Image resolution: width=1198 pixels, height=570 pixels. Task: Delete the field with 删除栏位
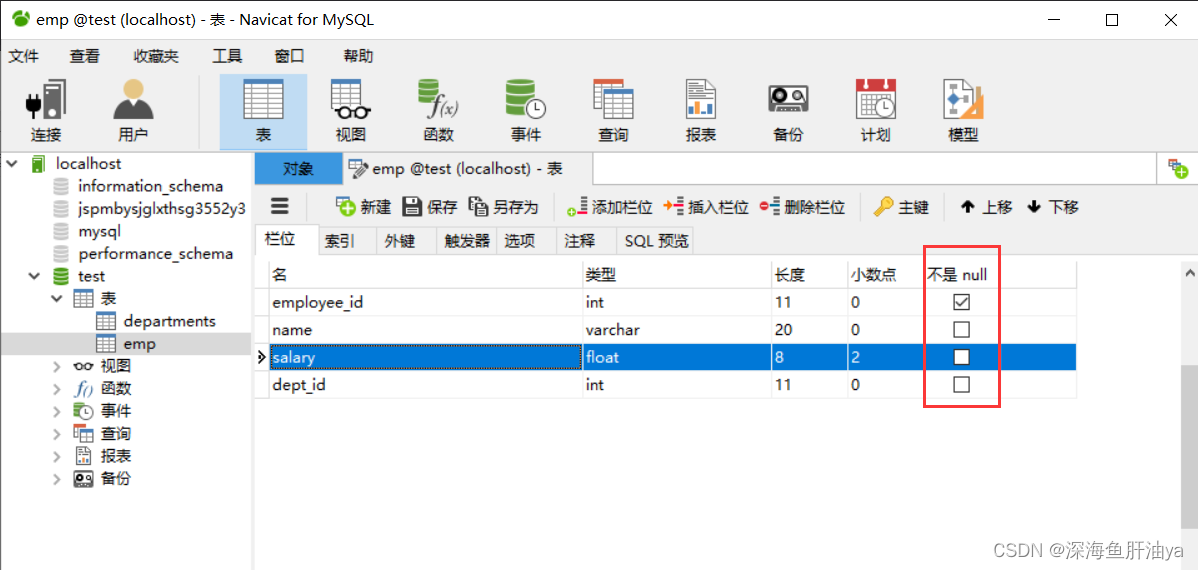pyautogui.click(x=802, y=206)
